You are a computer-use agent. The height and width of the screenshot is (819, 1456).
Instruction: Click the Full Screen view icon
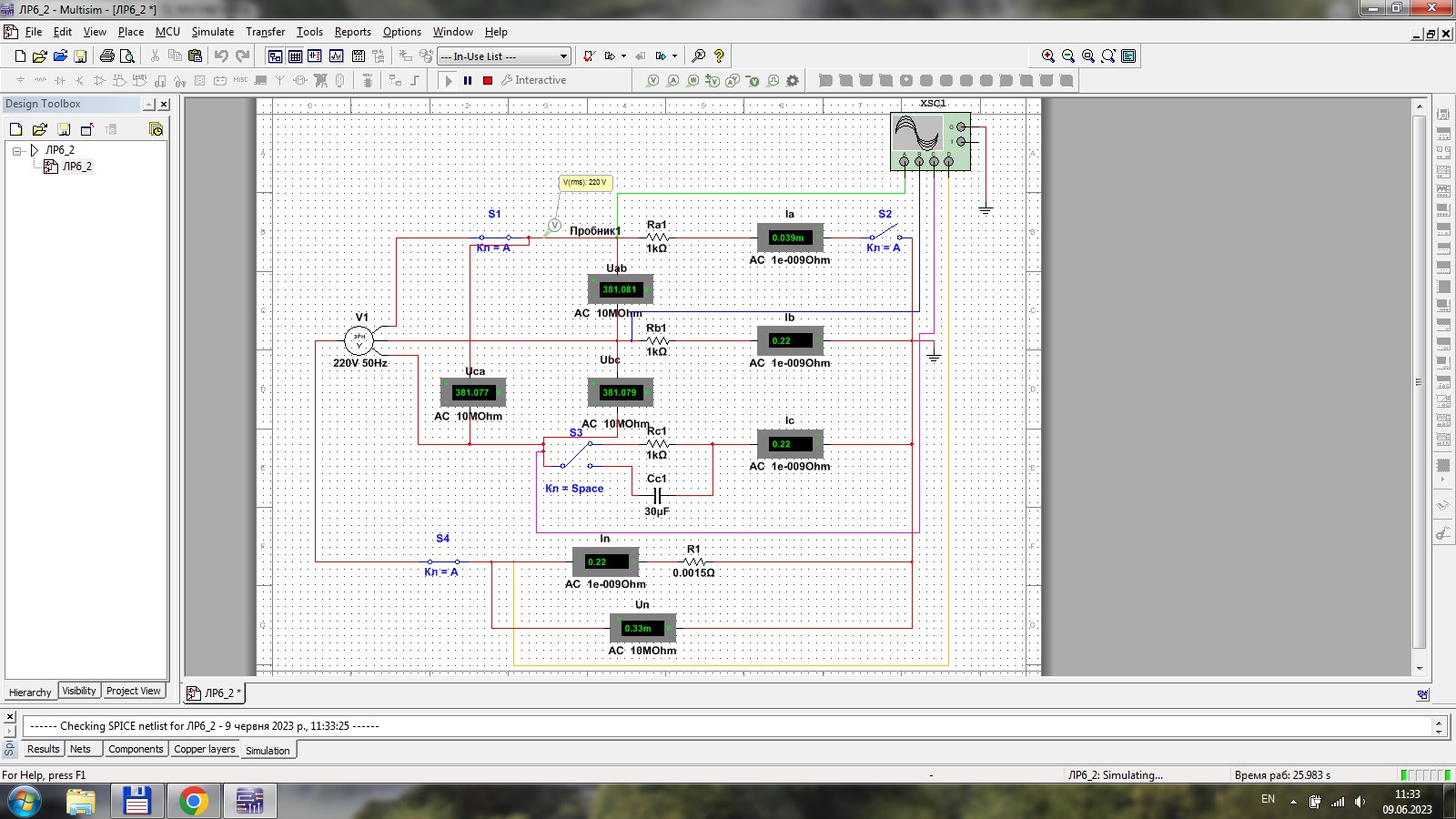click(1128, 56)
